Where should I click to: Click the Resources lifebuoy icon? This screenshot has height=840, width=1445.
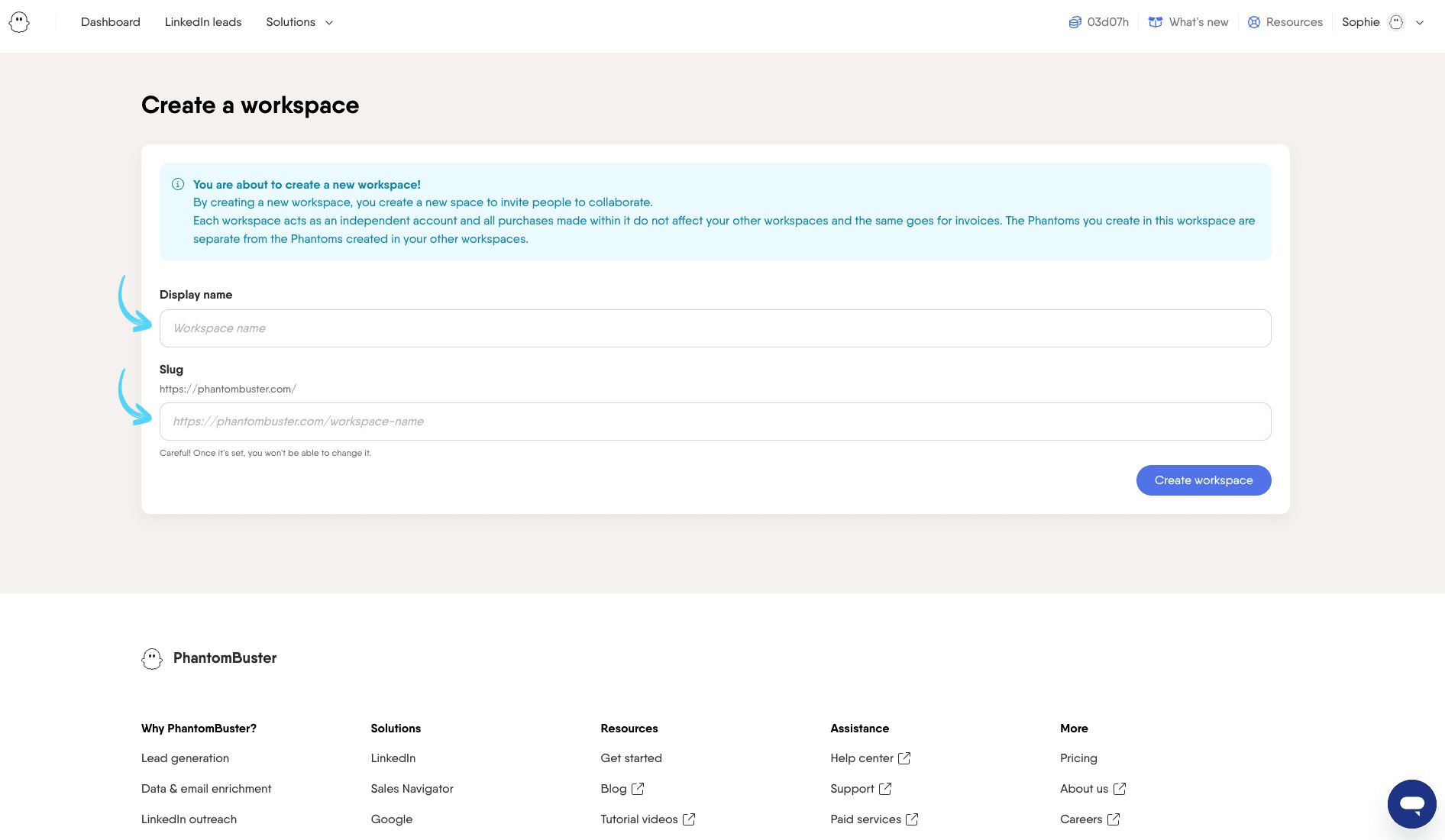pos(1254,22)
